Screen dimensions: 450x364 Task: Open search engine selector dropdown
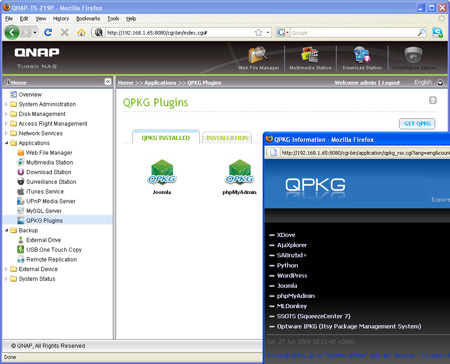tap(287, 32)
